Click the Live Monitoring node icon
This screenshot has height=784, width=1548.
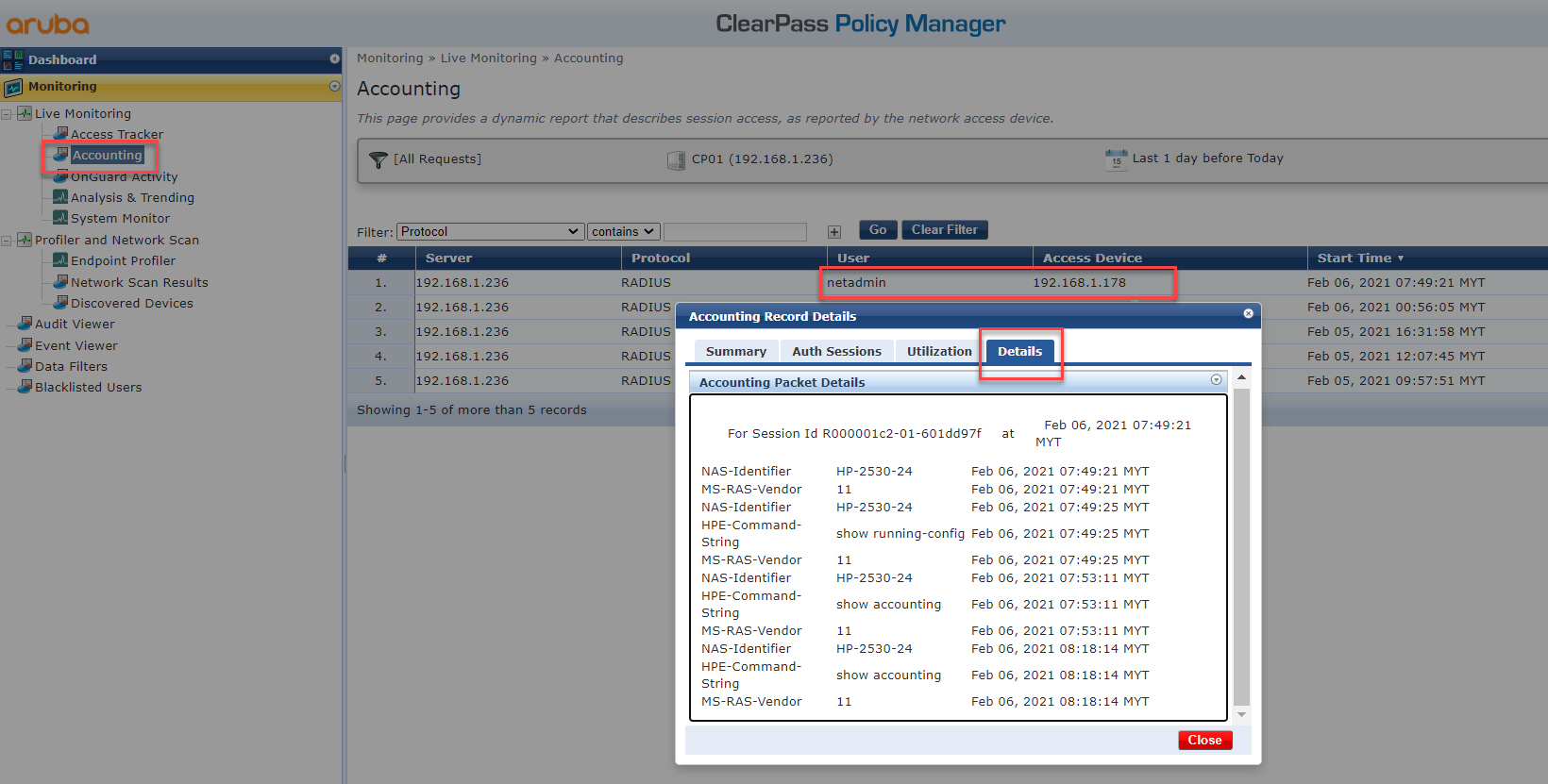tap(25, 113)
